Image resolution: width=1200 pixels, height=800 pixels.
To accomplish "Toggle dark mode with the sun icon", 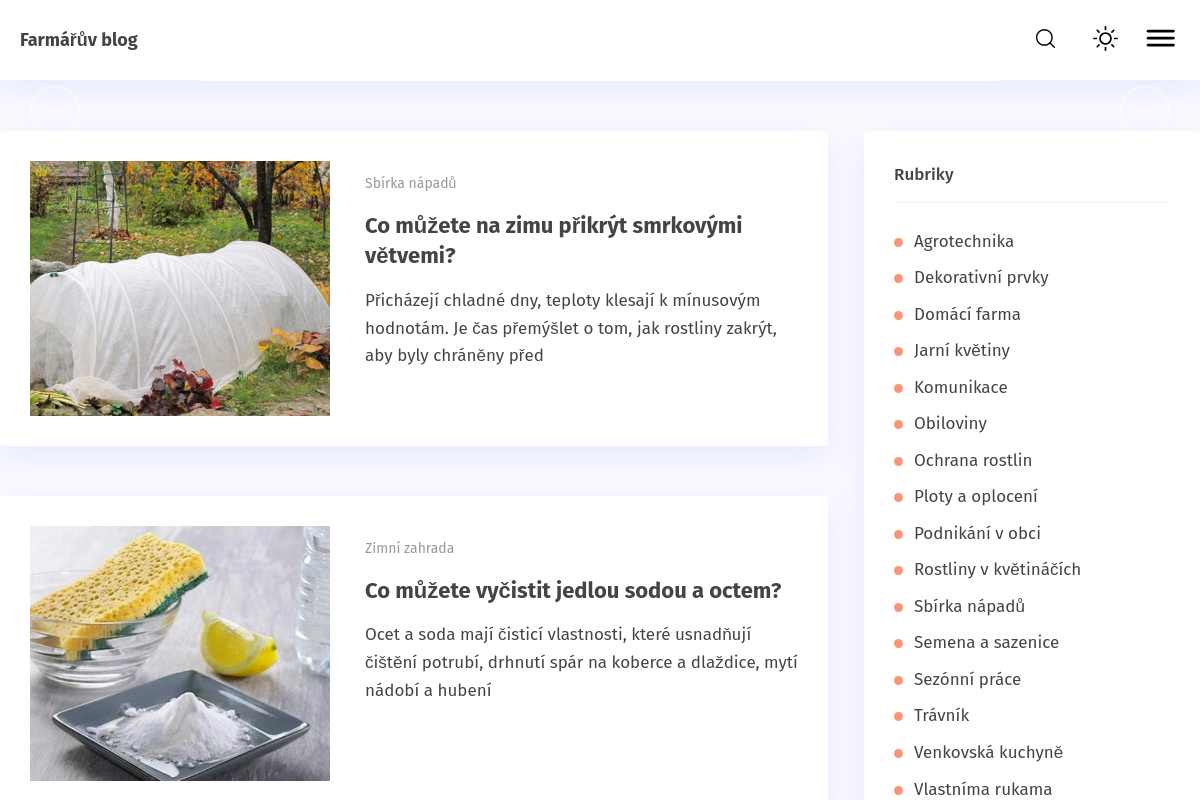I will point(1105,38).
